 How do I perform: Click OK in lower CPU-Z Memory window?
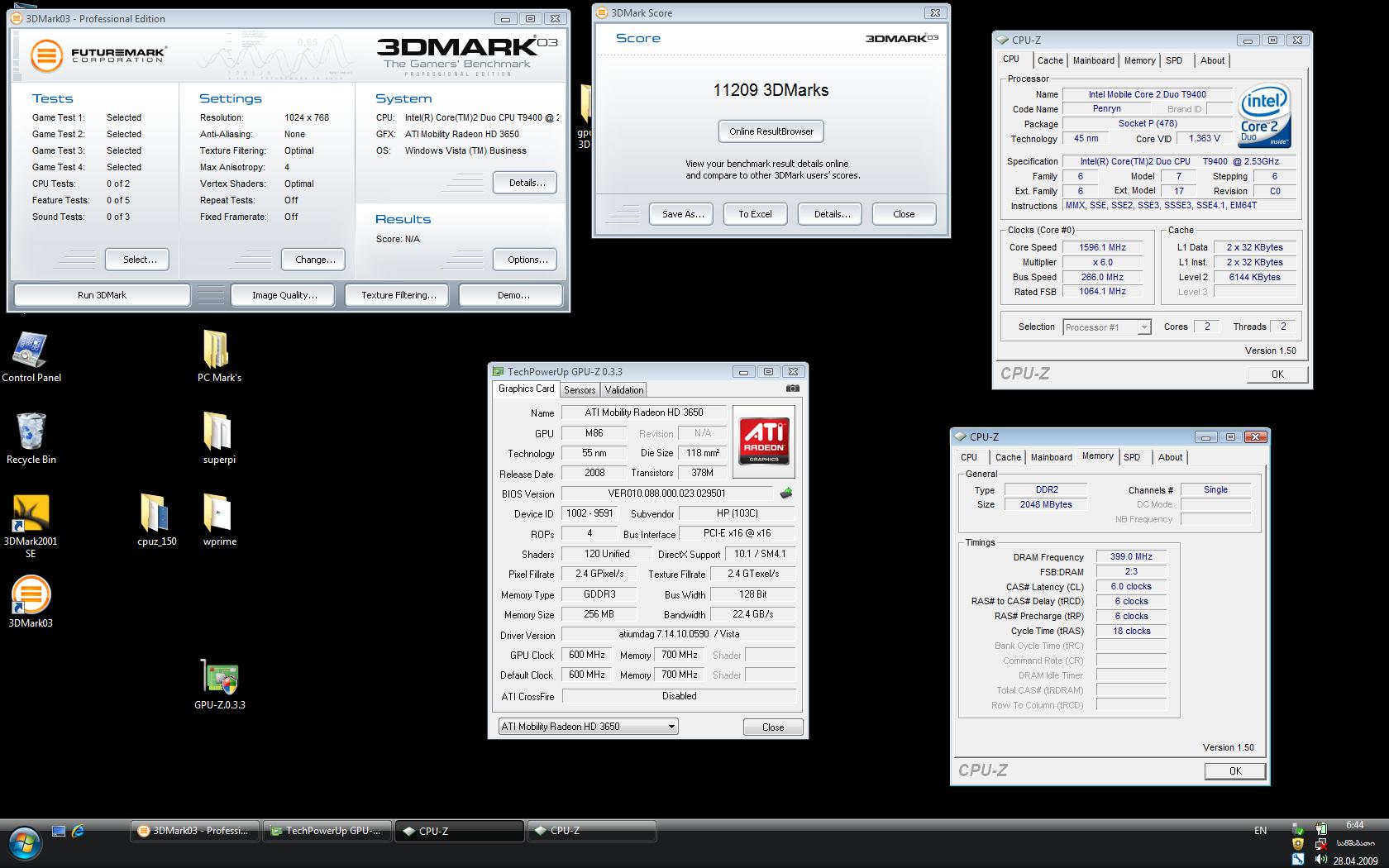(x=1235, y=771)
